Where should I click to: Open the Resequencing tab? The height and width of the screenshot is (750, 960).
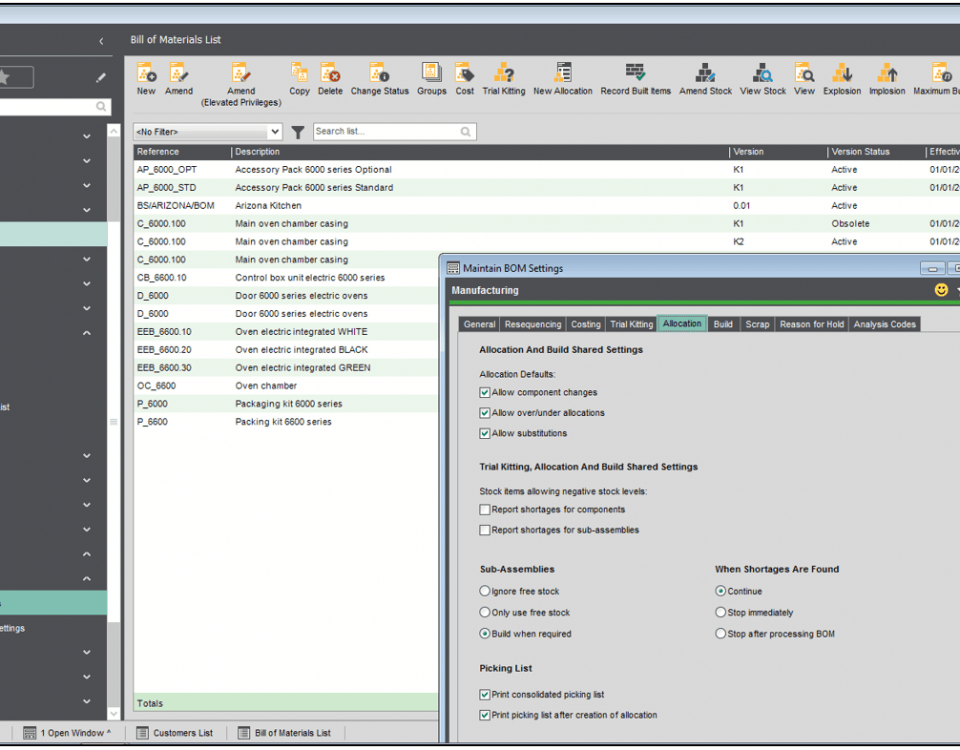[533, 324]
